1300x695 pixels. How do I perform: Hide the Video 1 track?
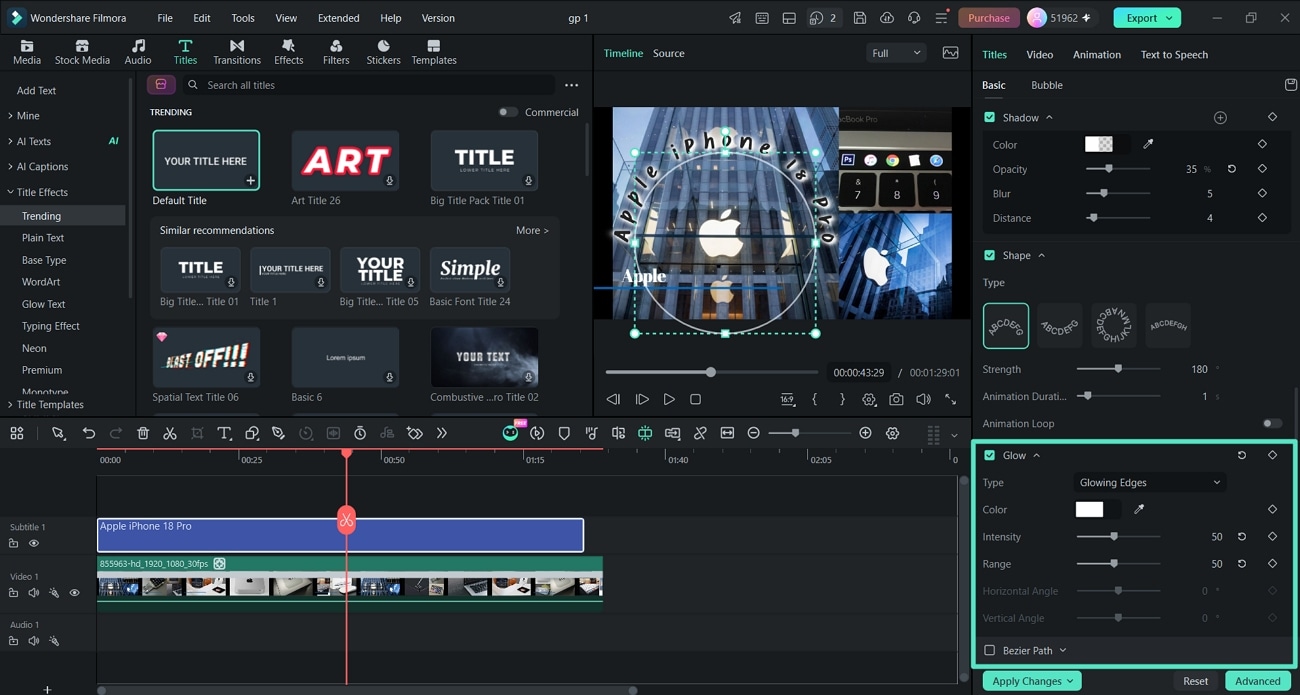click(74, 593)
